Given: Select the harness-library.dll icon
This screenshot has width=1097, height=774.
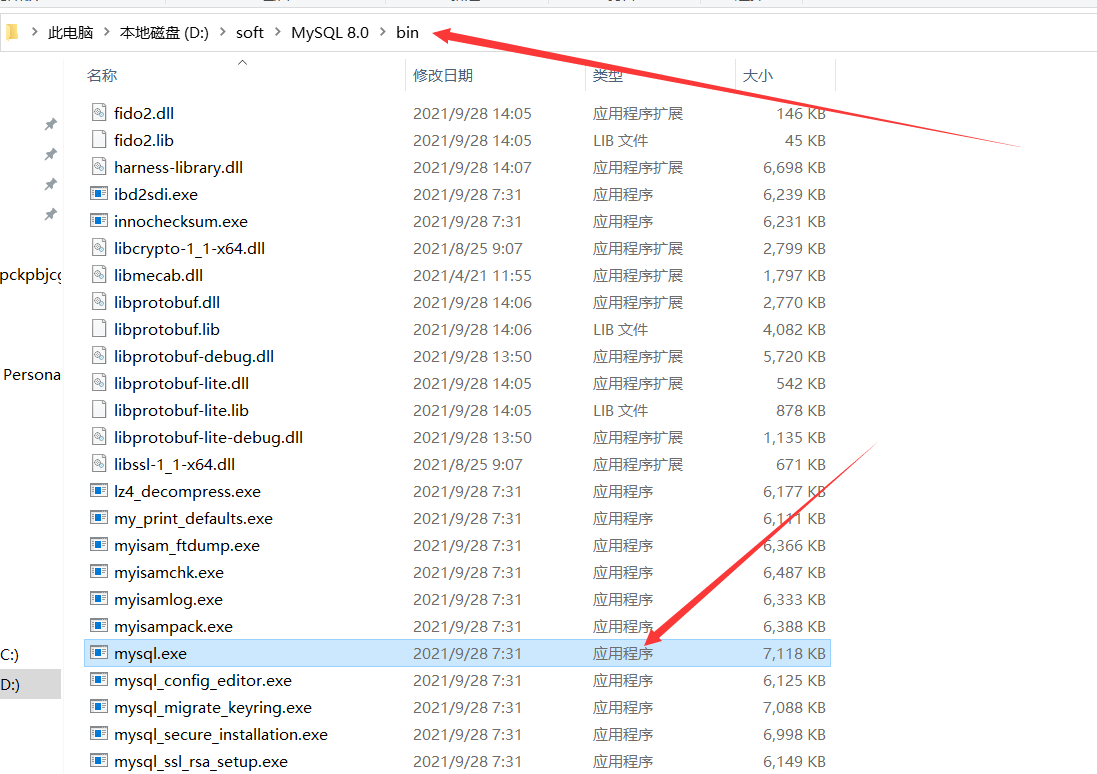Looking at the screenshot, I should [99, 167].
